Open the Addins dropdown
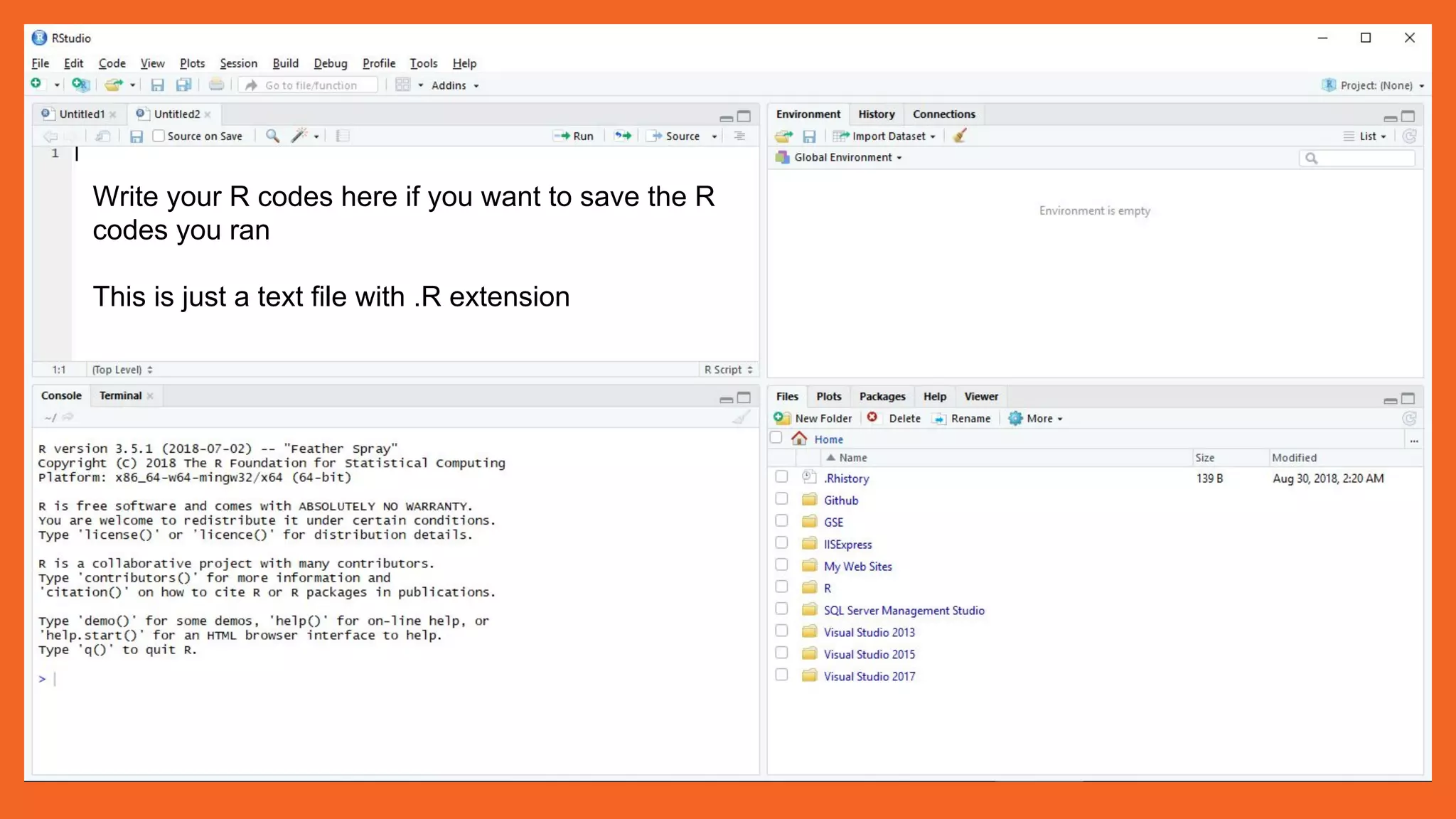Image resolution: width=1456 pixels, height=819 pixels. click(x=455, y=85)
